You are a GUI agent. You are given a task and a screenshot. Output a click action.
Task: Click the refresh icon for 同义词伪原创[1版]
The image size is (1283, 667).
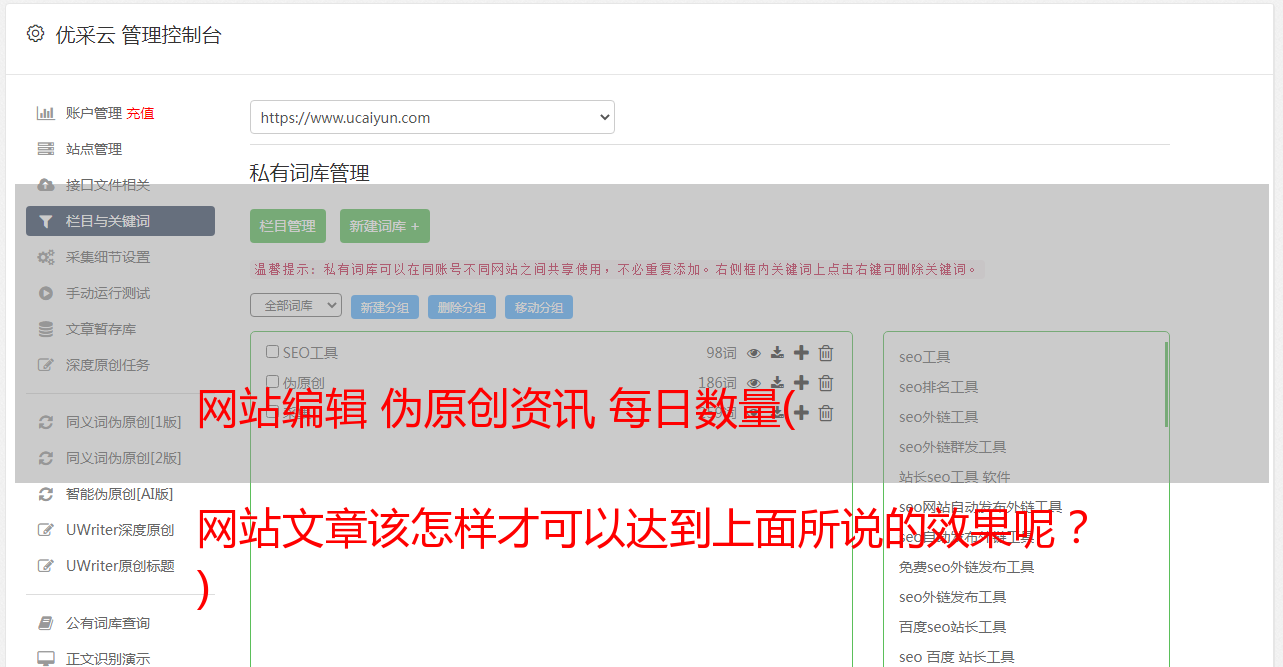45,422
